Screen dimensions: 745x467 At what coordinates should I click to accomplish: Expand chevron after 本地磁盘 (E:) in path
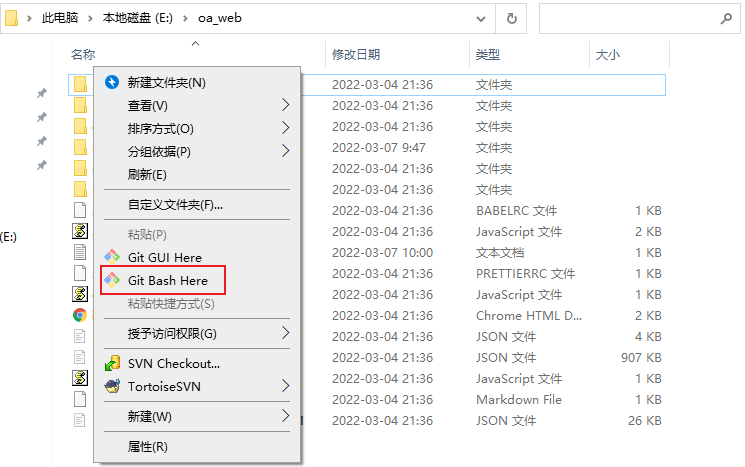(x=185, y=19)
